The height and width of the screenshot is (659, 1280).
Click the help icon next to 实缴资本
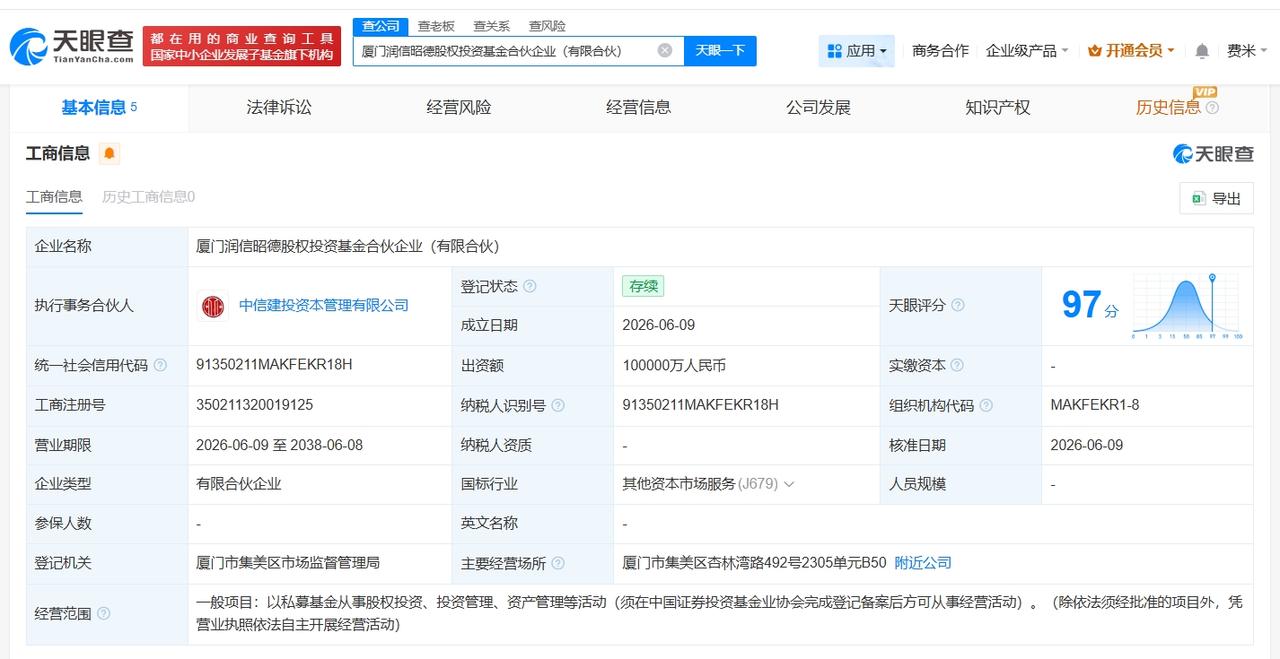click(x=957, y=365)
